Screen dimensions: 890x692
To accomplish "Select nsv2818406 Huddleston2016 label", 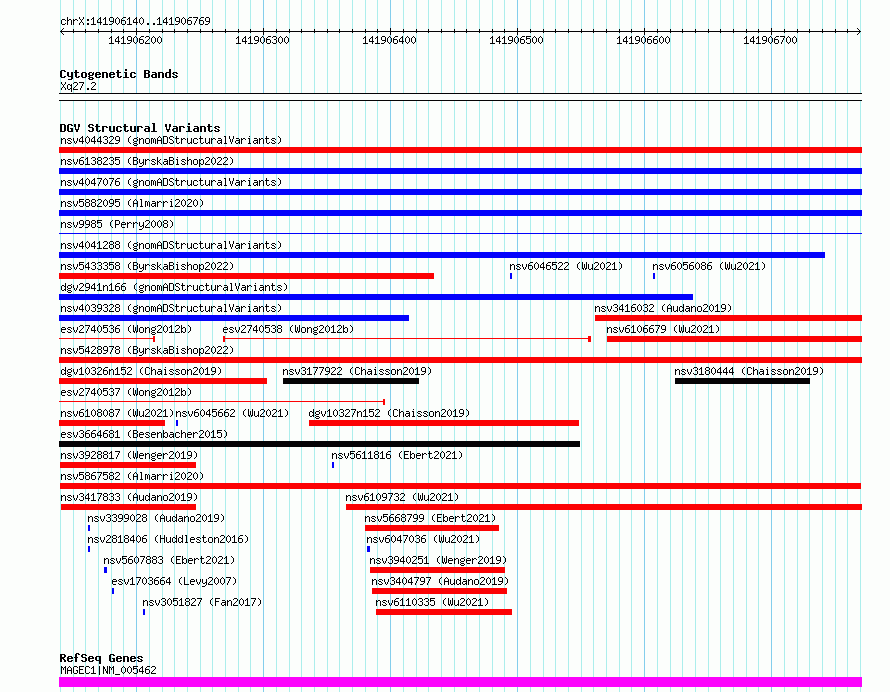I will [x=168, y=539].
